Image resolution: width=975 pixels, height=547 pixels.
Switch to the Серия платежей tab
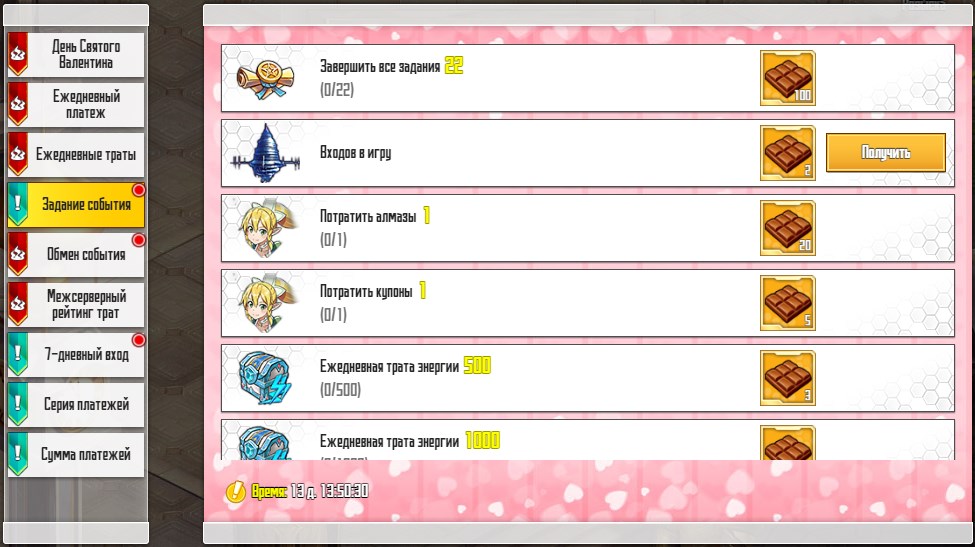[76, 405]
